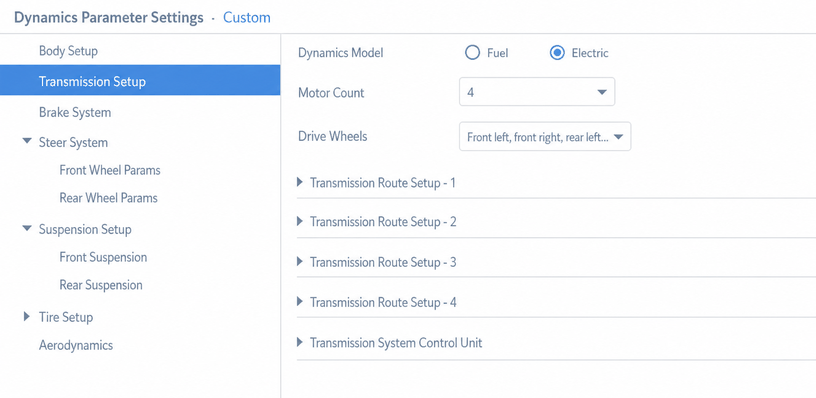816x398 pixels.
Task: Select the Fuel dynamics model radio button
Action: click(472, 53)
